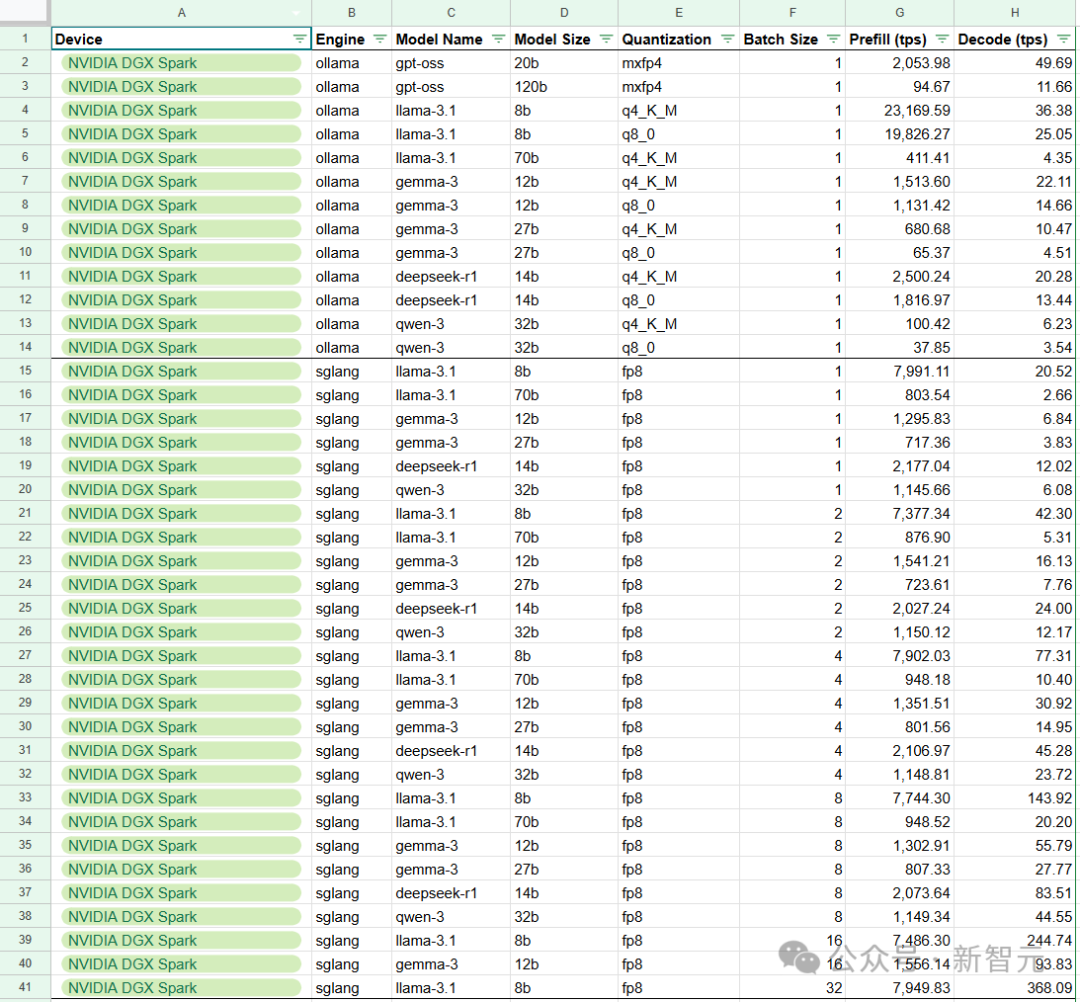
Task: Select column F header
Action: 792,12
